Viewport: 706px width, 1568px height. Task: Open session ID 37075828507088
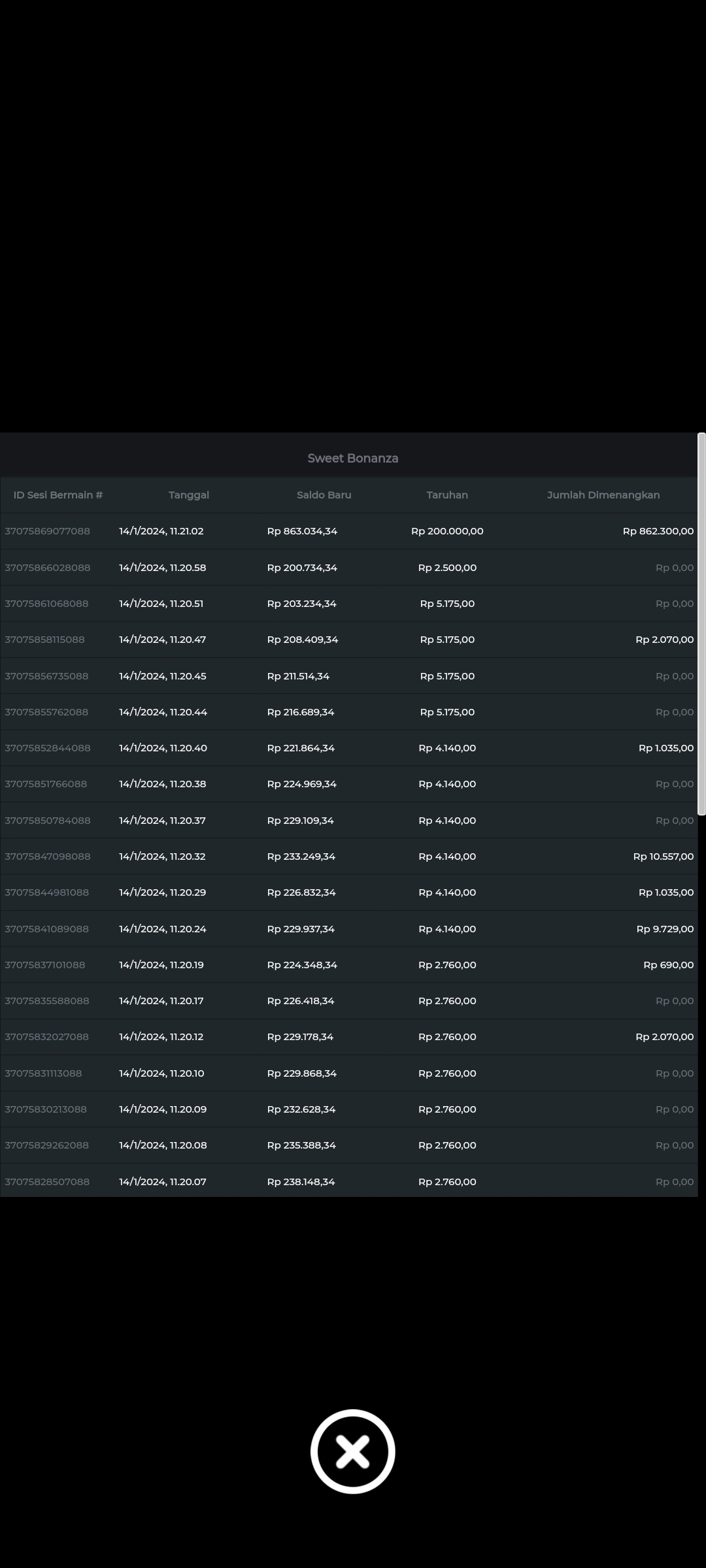47,1182
